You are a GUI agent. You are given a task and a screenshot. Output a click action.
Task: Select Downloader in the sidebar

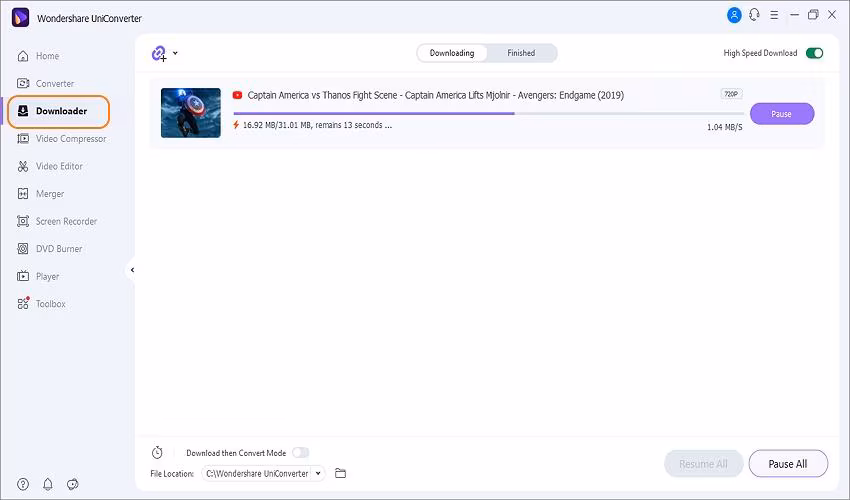(59, 111)
